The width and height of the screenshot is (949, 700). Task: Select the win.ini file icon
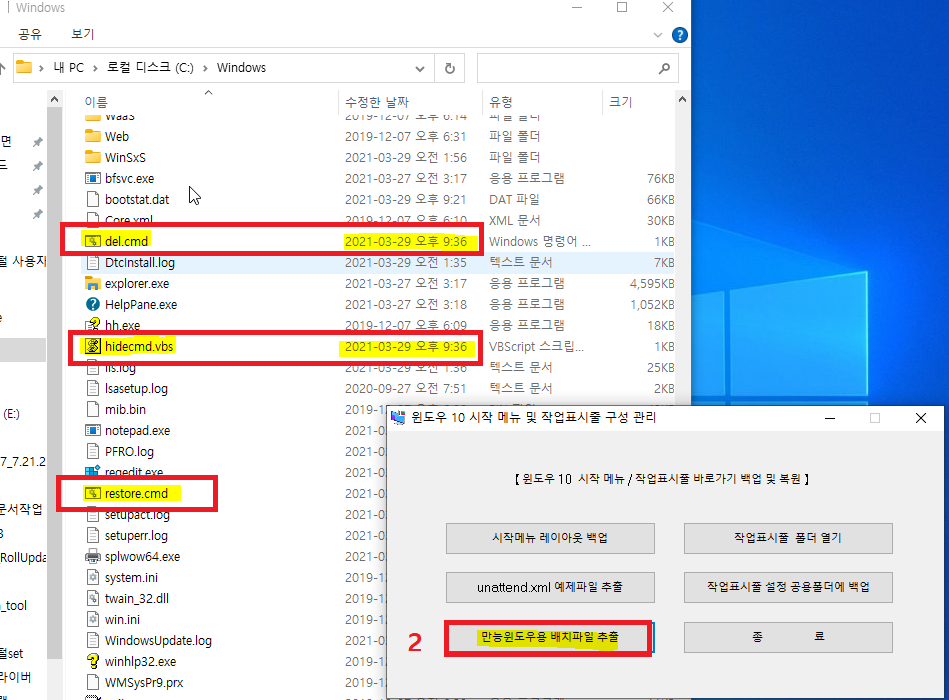[93, 620]
